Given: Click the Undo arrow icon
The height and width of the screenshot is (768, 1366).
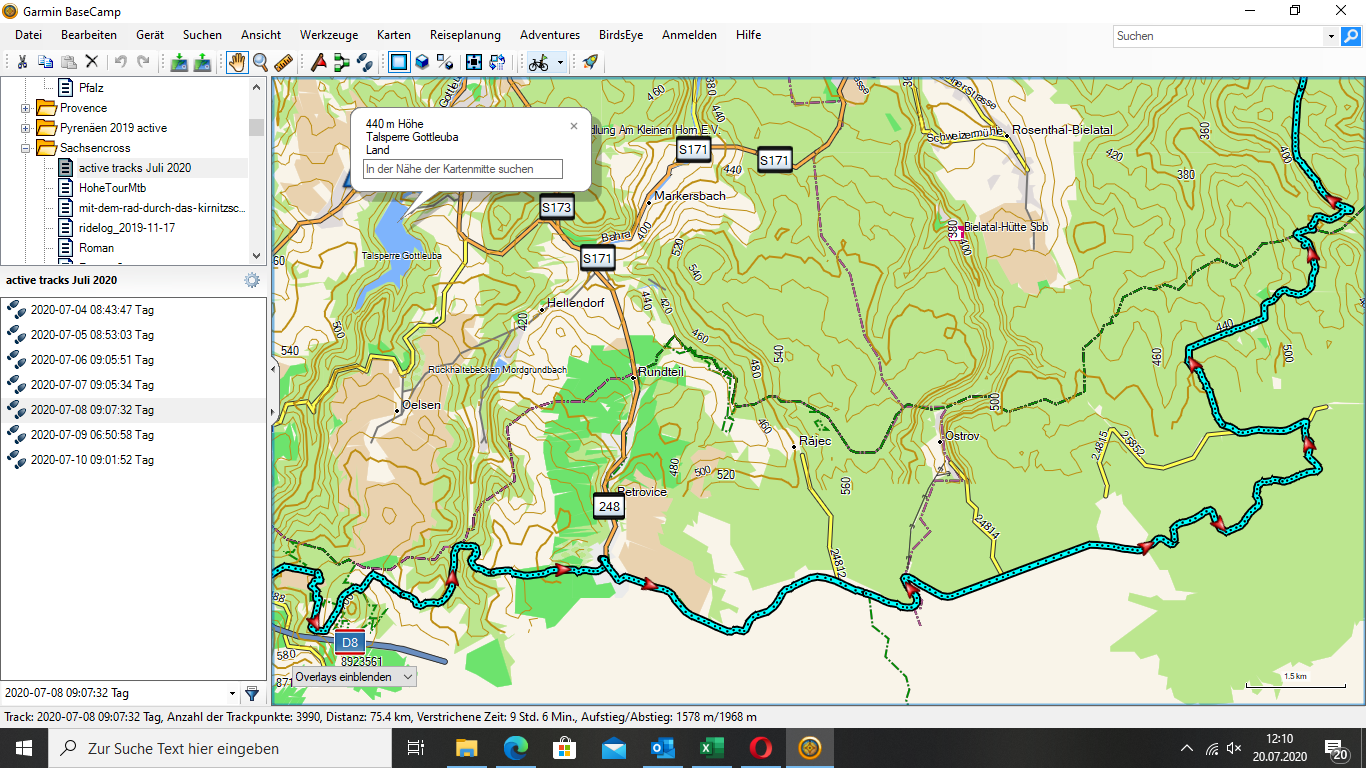Looking at the screenshot, I should (x=120, y=62).
